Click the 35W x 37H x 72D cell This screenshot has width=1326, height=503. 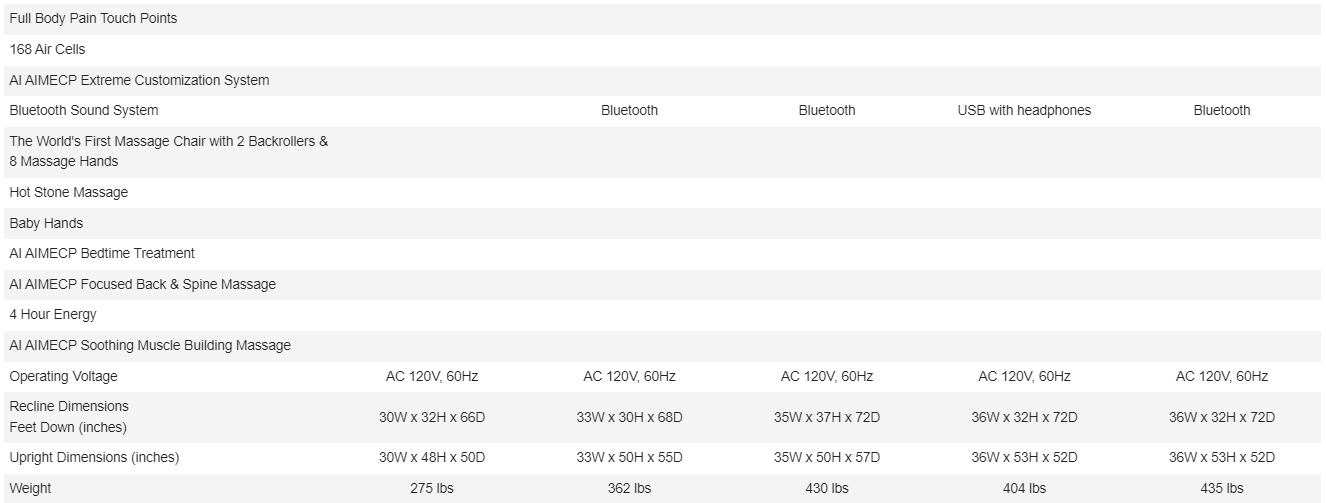827,417
